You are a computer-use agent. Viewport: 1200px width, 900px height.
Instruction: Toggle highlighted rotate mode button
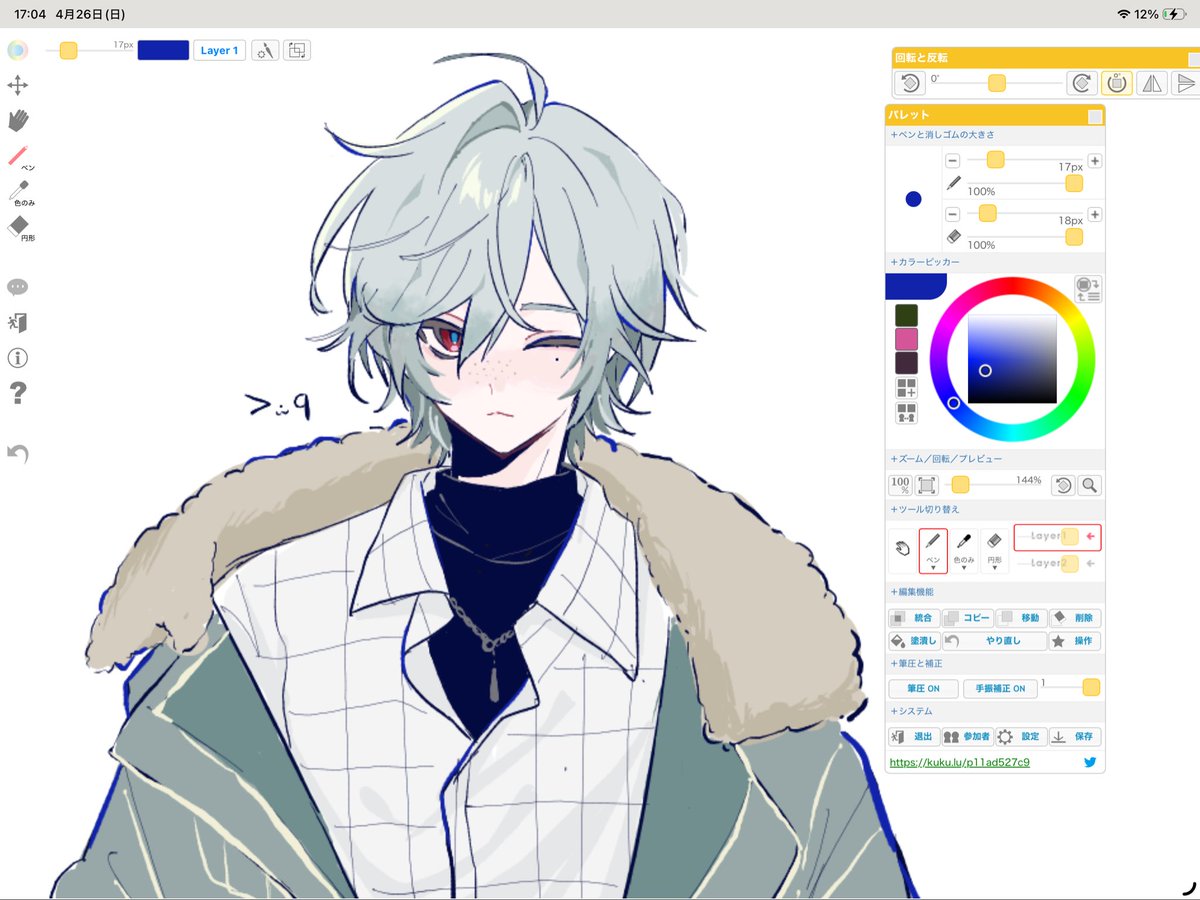[x=1117, y=83]
